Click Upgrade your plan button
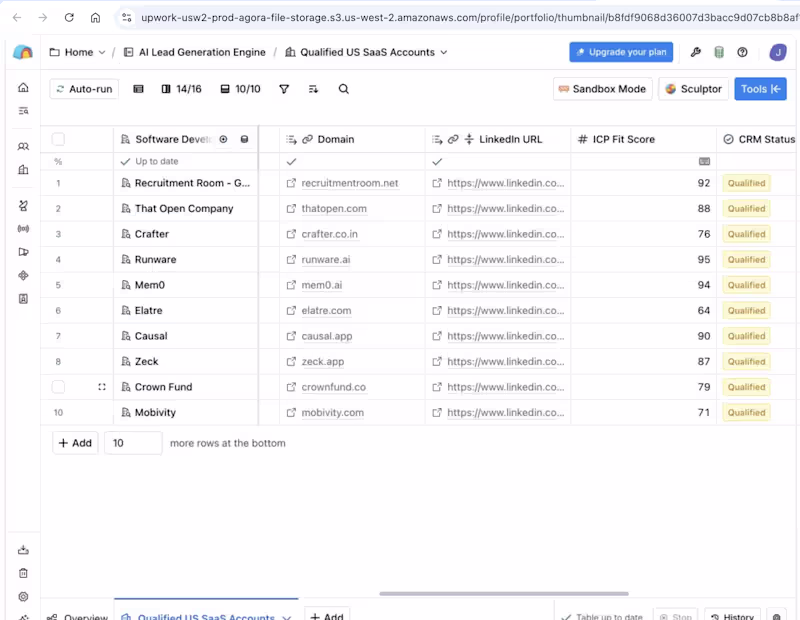Screen dimensions: 800x620 click(621, 52)
